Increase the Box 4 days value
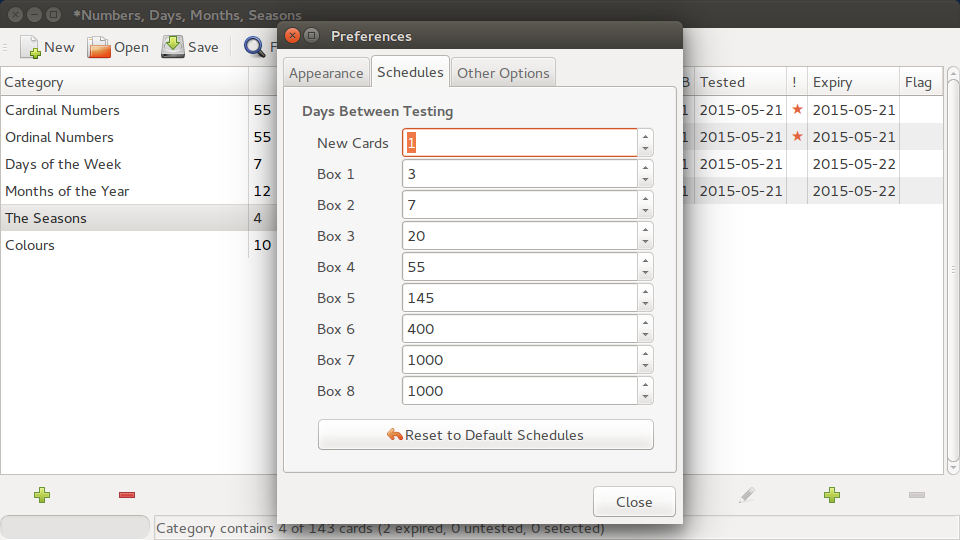This screenshot has width=960, height=540. tap(646, 260)
